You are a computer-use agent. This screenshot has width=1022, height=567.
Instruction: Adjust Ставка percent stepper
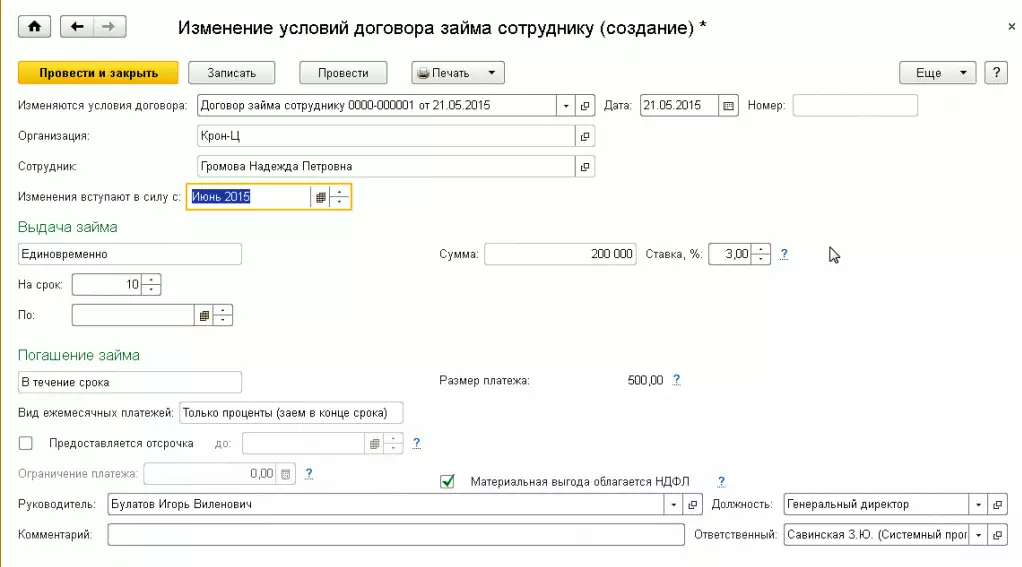pyautogui.click(x=761, y=254)
